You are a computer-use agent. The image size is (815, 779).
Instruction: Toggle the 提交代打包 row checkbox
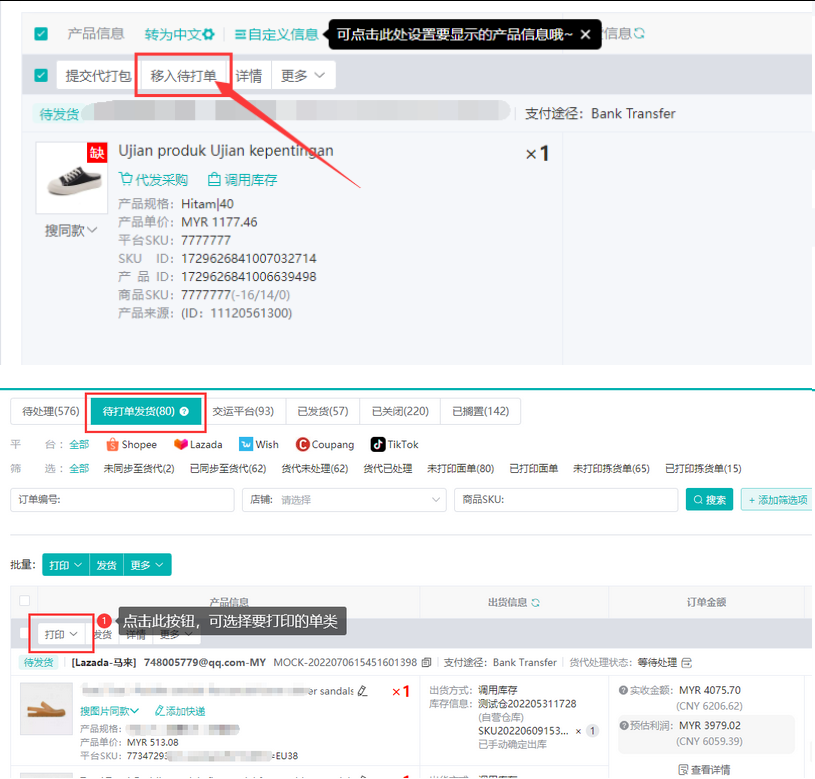click(40, 75)
